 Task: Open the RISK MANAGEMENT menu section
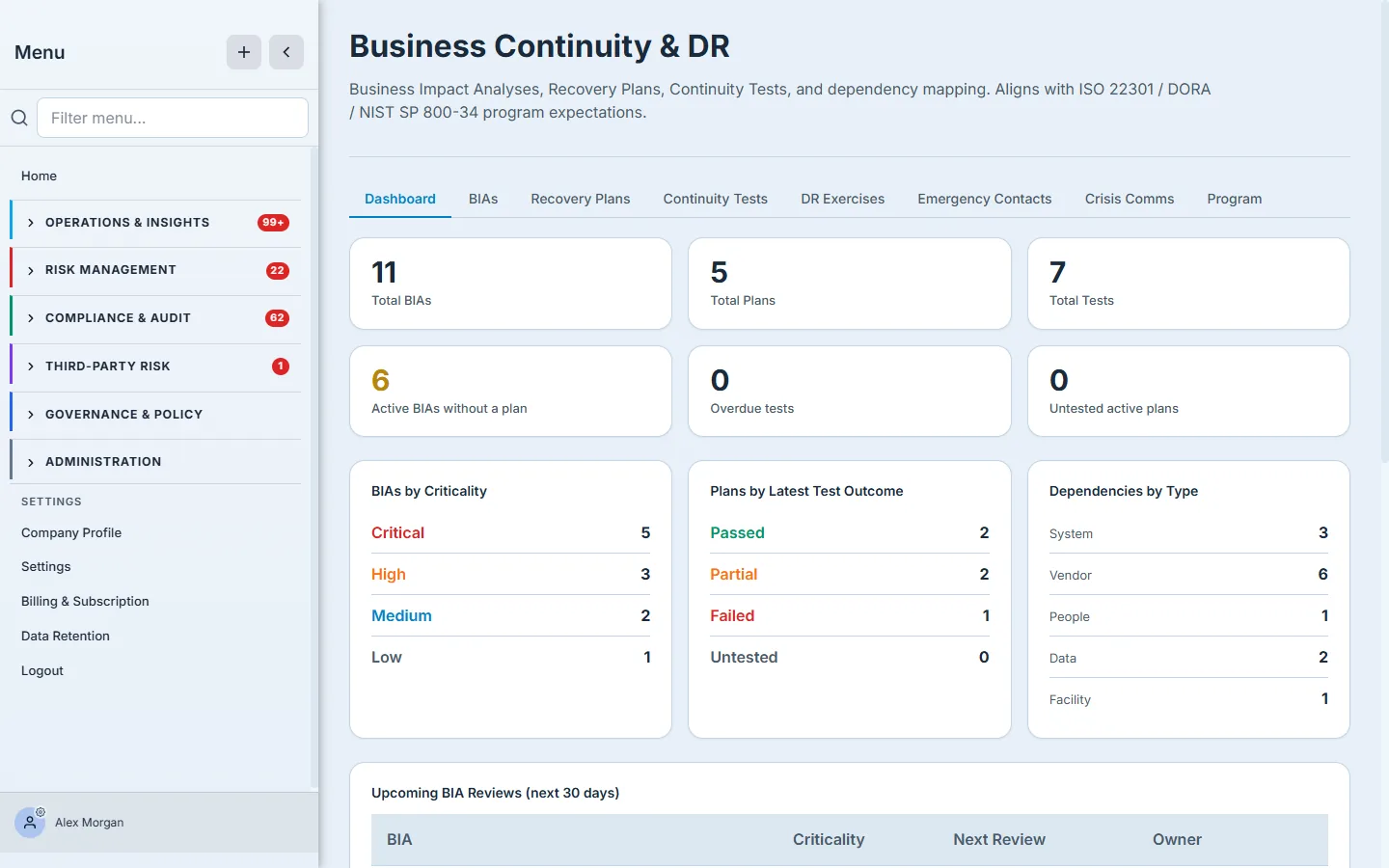pos(155,270)
